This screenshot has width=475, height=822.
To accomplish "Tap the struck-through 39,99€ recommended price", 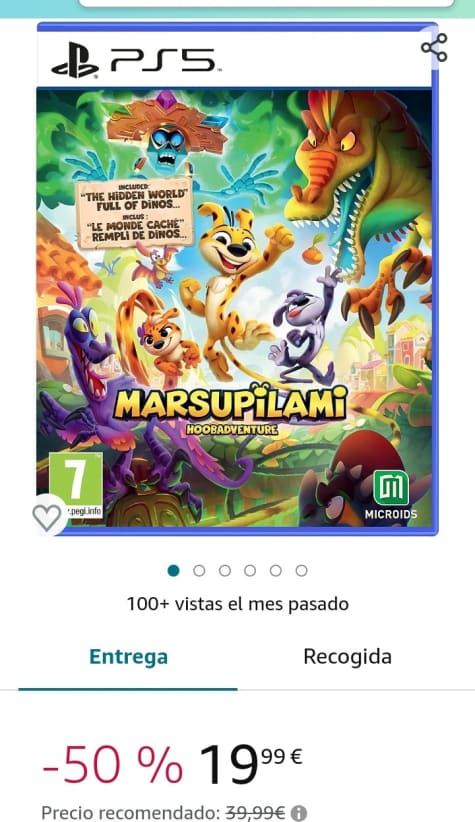I will click(255, 813).
